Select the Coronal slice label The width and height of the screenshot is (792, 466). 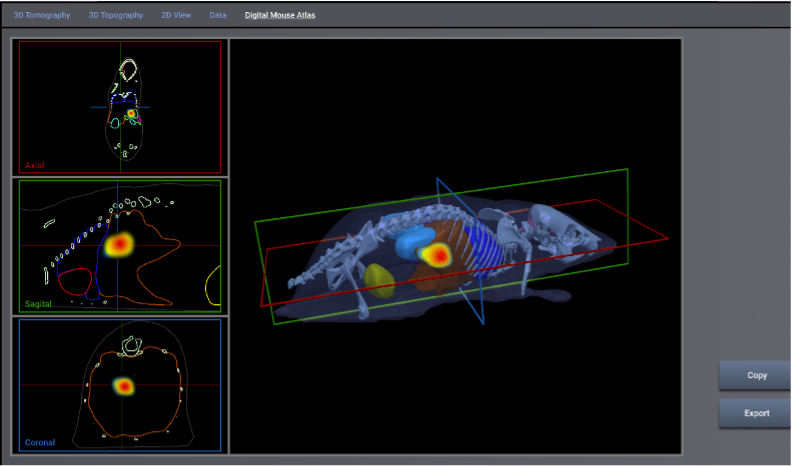click(40, 442)
